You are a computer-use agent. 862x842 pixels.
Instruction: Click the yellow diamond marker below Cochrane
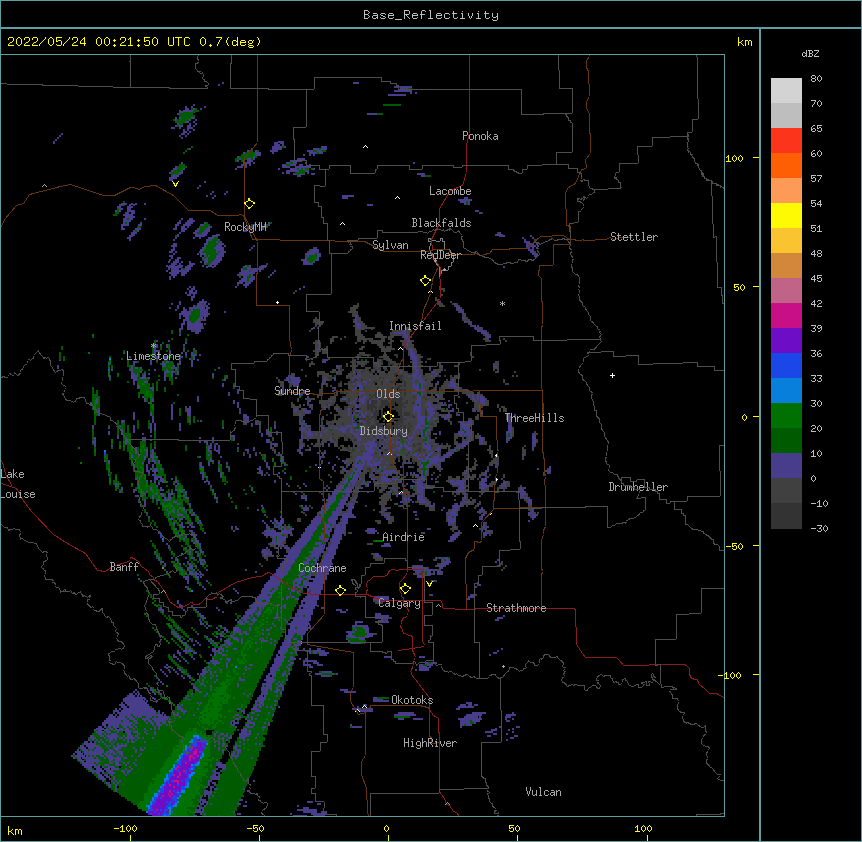click(x=340, y=590)
